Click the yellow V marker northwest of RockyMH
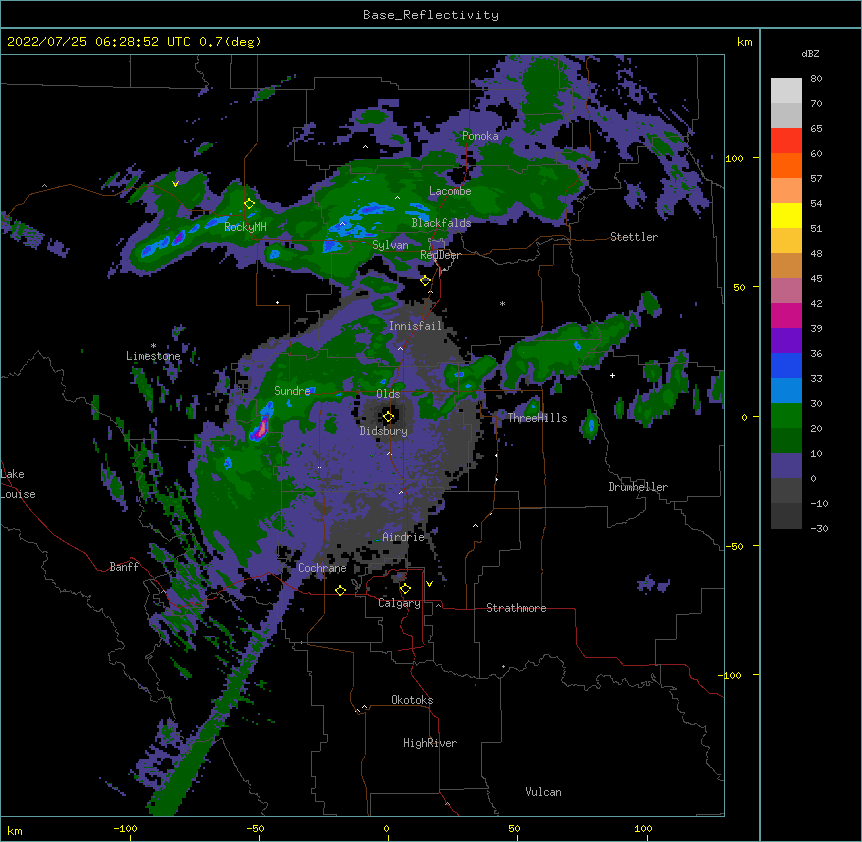The height and width of the screenshot is (842, 862). click(175, 184)
